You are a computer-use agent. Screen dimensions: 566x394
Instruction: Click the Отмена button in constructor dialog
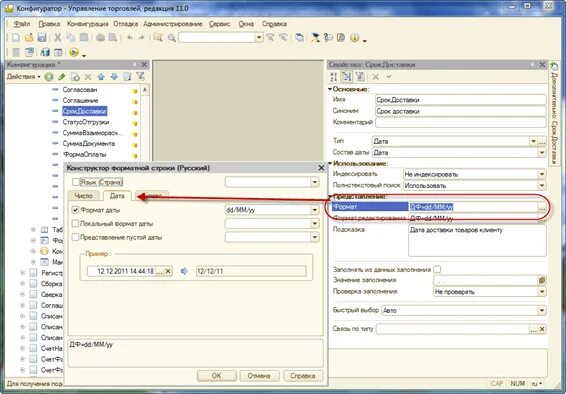tap(259, 376)
